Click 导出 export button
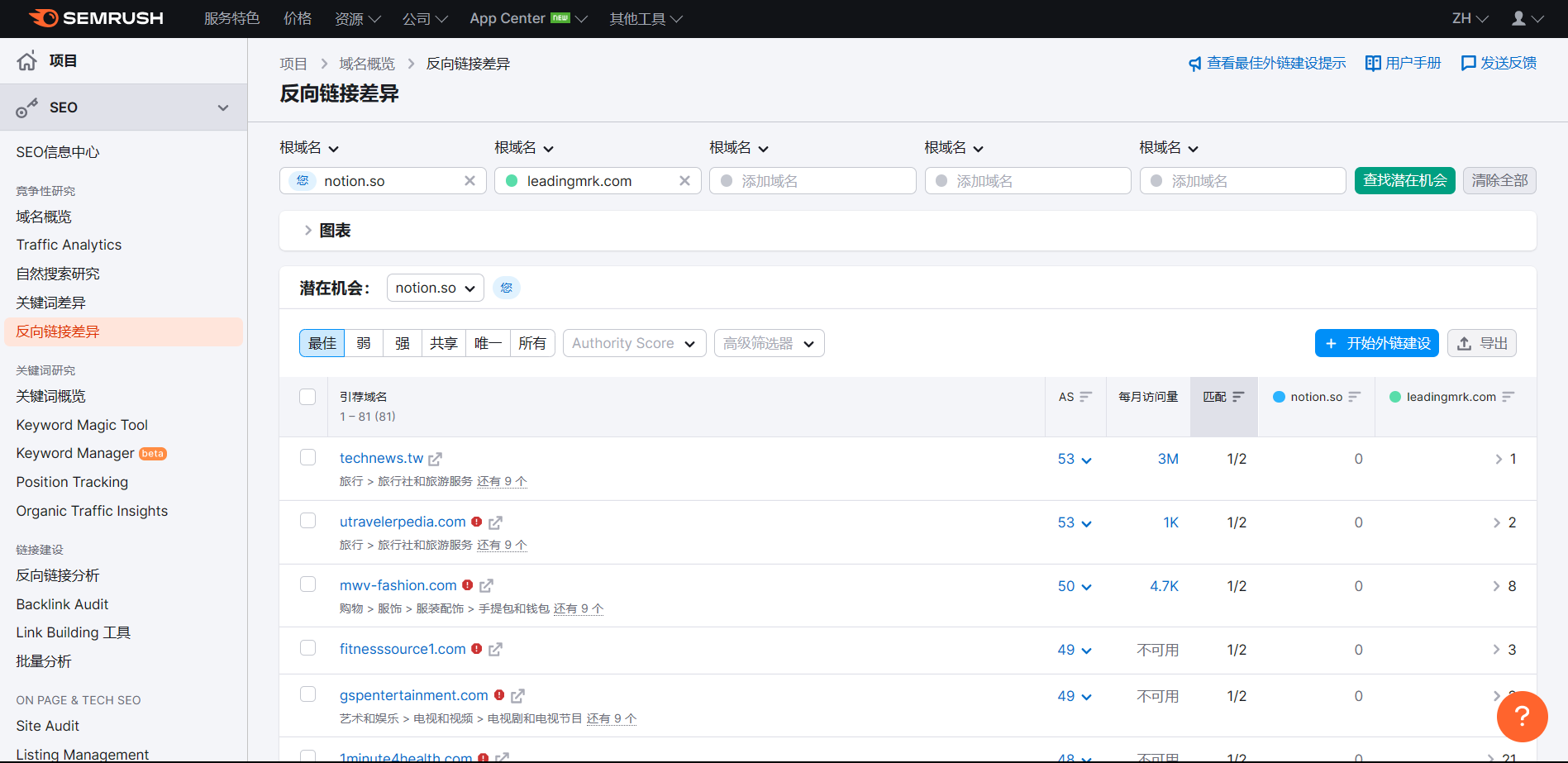The width and height of the screenshot is (1568, 763). click(x=1482, y=343)
